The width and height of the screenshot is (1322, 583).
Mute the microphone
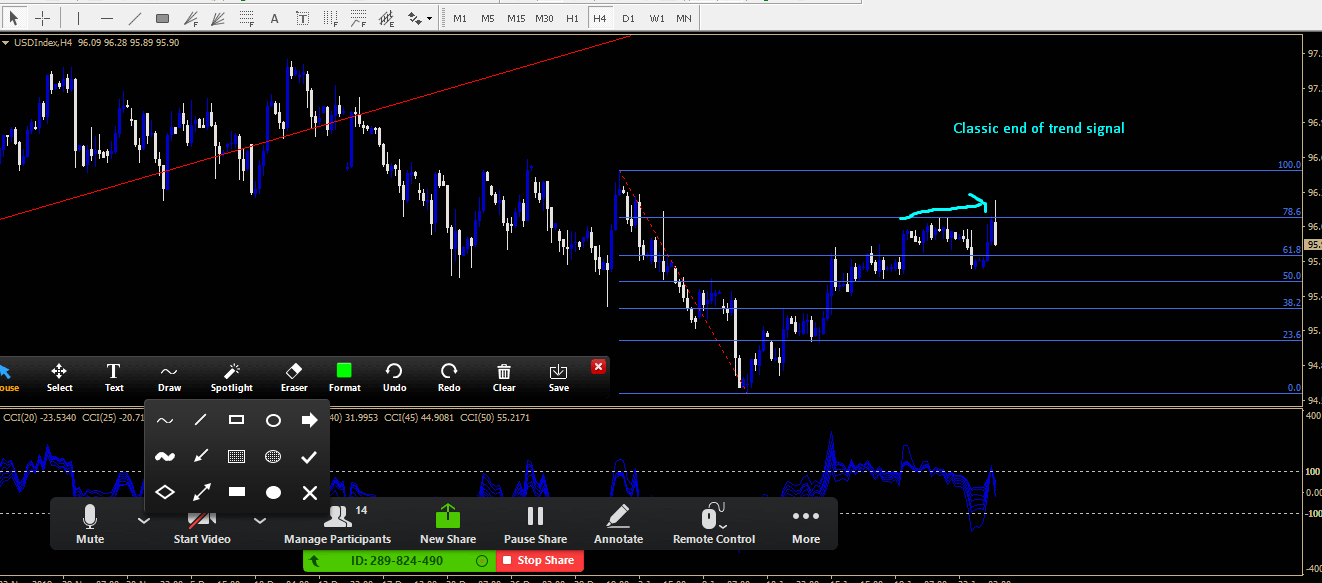click(90, 524)
